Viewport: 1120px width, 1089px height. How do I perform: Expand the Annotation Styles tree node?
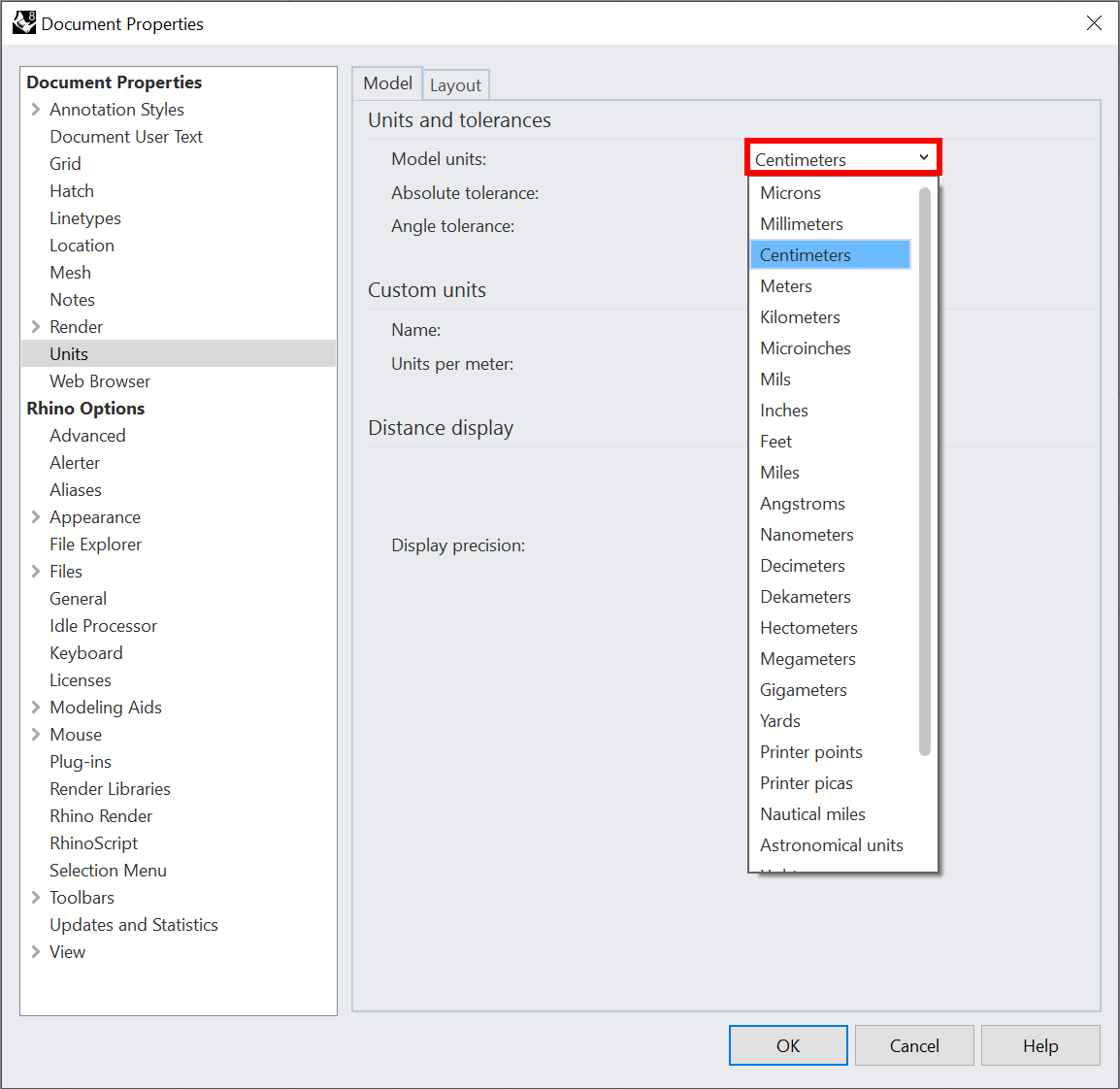click(x=36, y=110)
